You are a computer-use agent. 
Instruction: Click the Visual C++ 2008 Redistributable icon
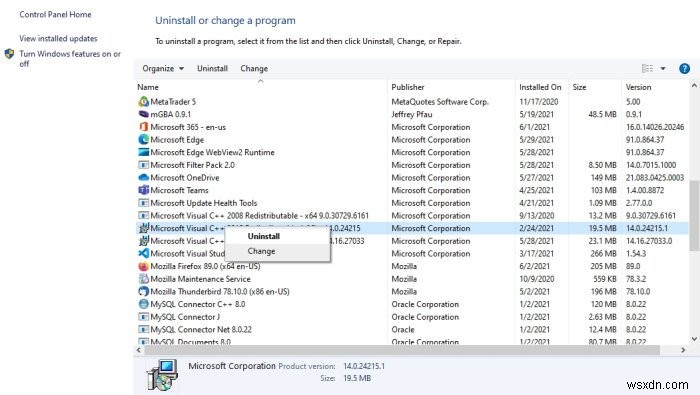[x=143, y=216]
